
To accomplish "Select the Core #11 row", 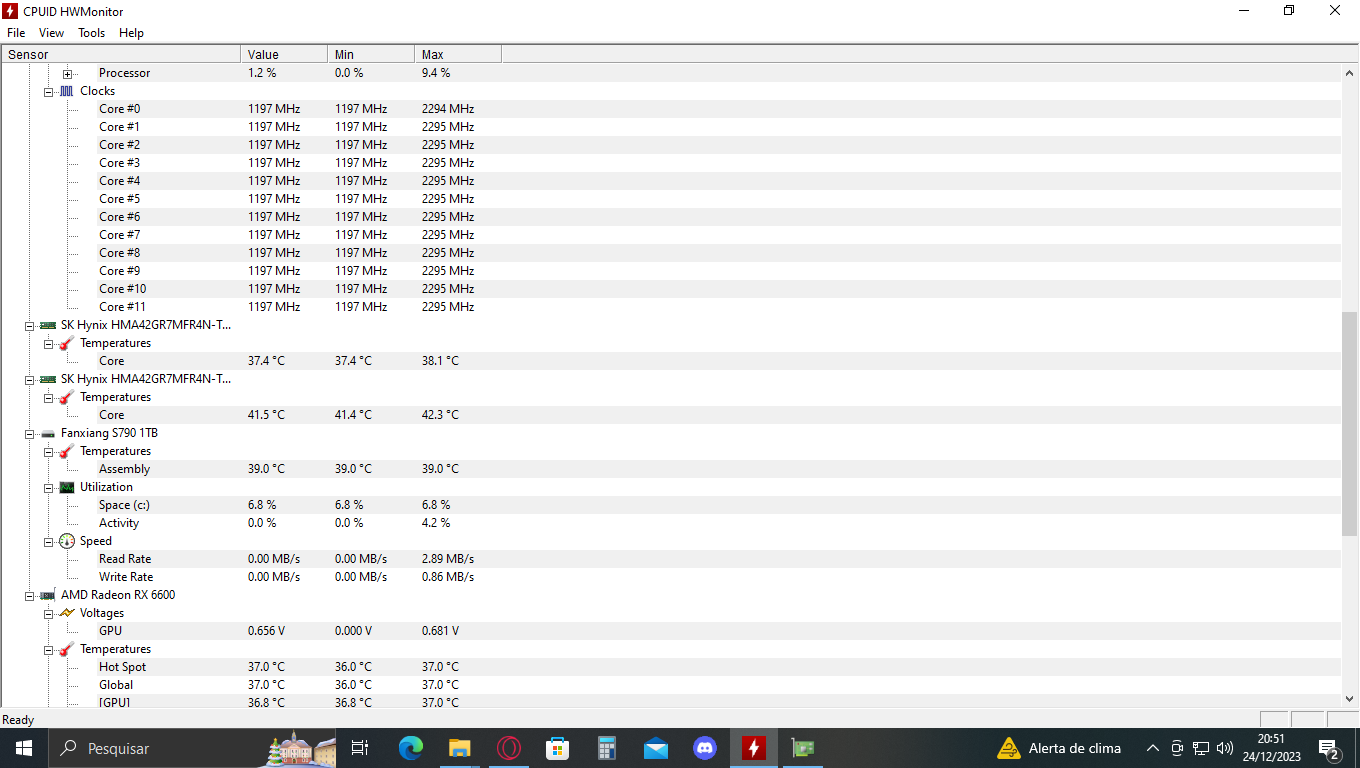I will (671, 307).
